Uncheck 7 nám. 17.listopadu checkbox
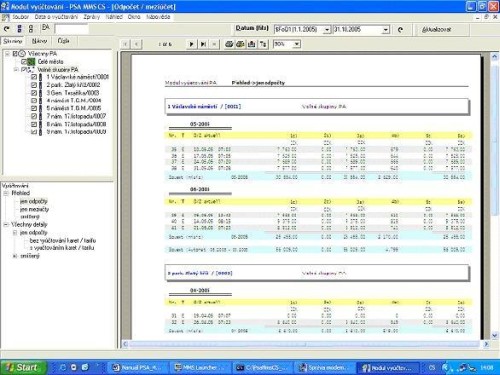Image resolution: width=500 pixels, height=375 pixels. point(34,116)
